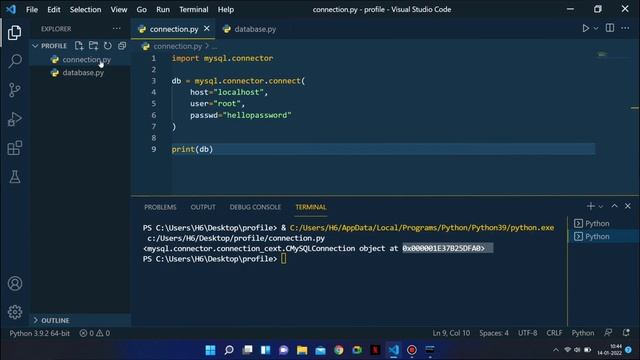This screenshot has height=360, width=640.
Task: Create a new file in PROFILE folder
Action: click(x=79, y=46)
